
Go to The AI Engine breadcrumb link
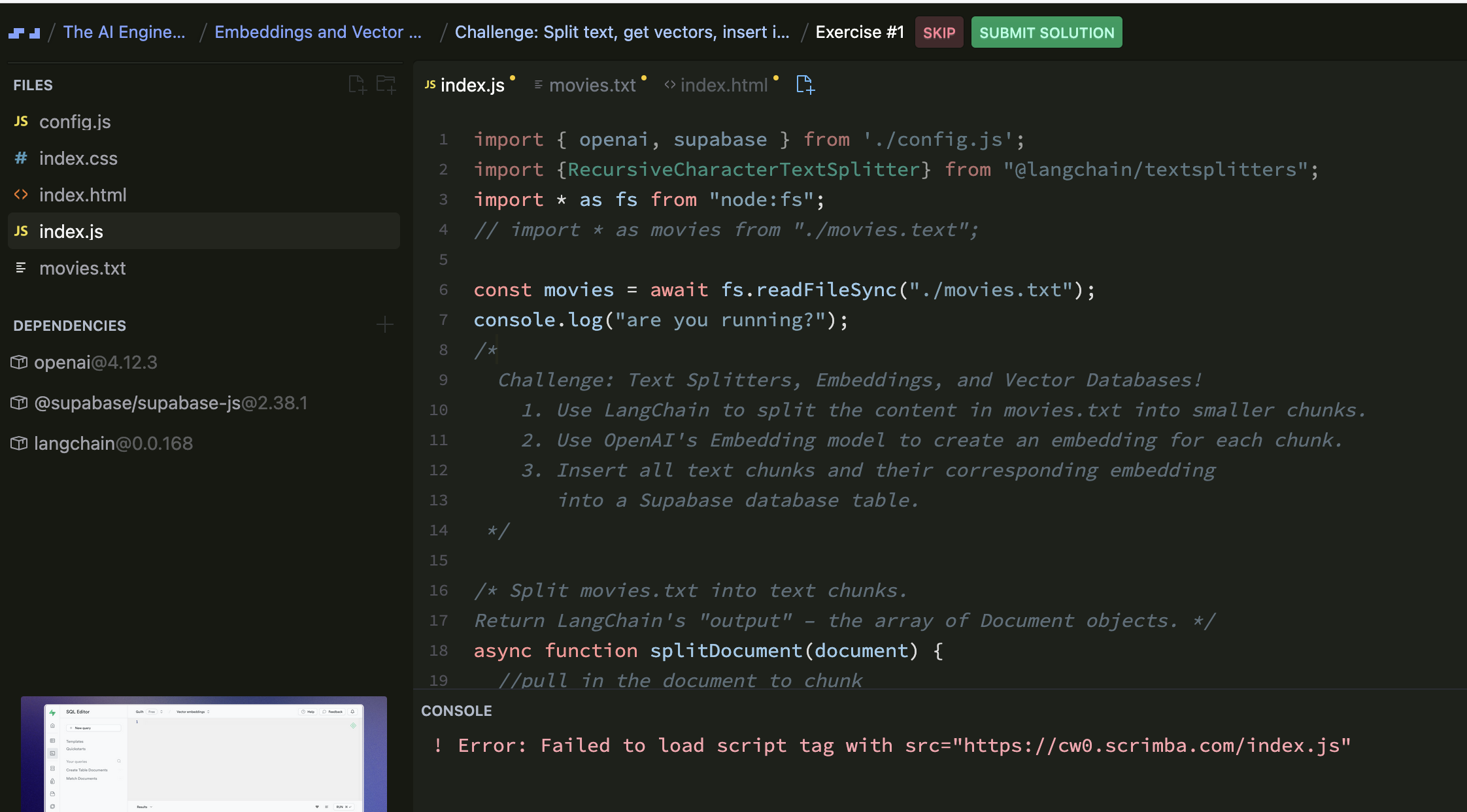(124, 33)
